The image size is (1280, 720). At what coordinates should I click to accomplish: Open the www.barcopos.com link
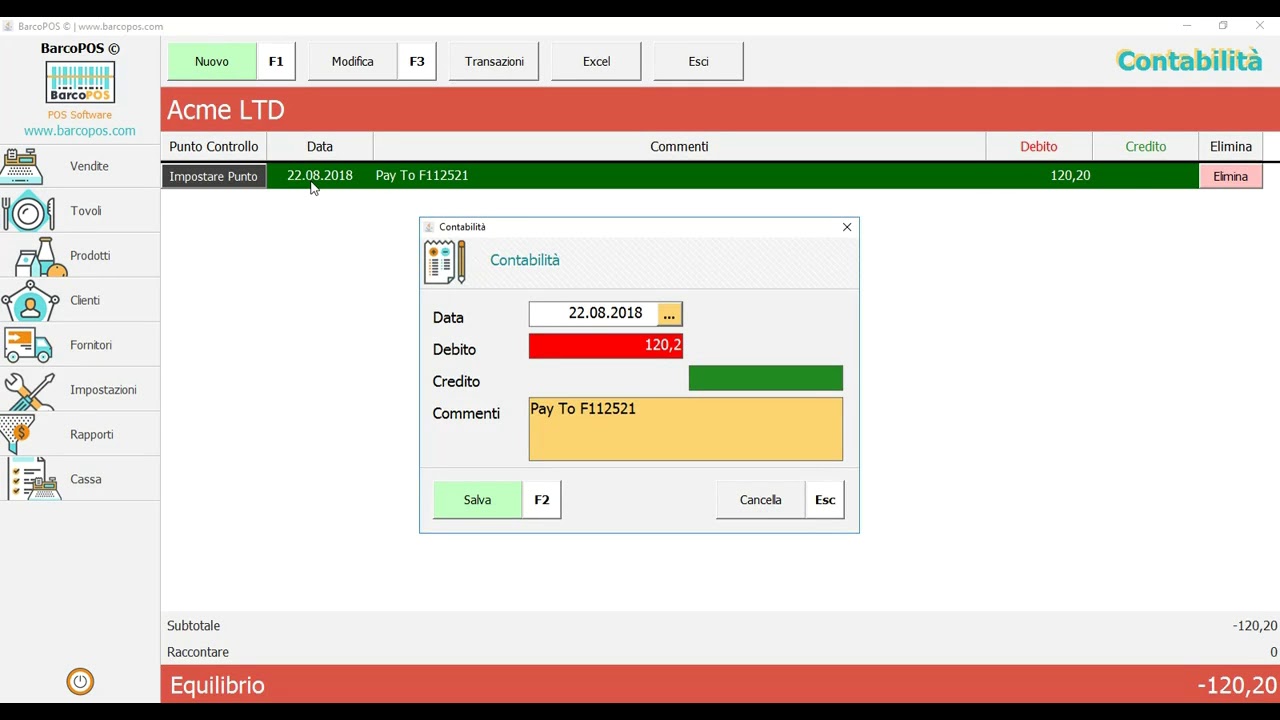click(80, 131)
